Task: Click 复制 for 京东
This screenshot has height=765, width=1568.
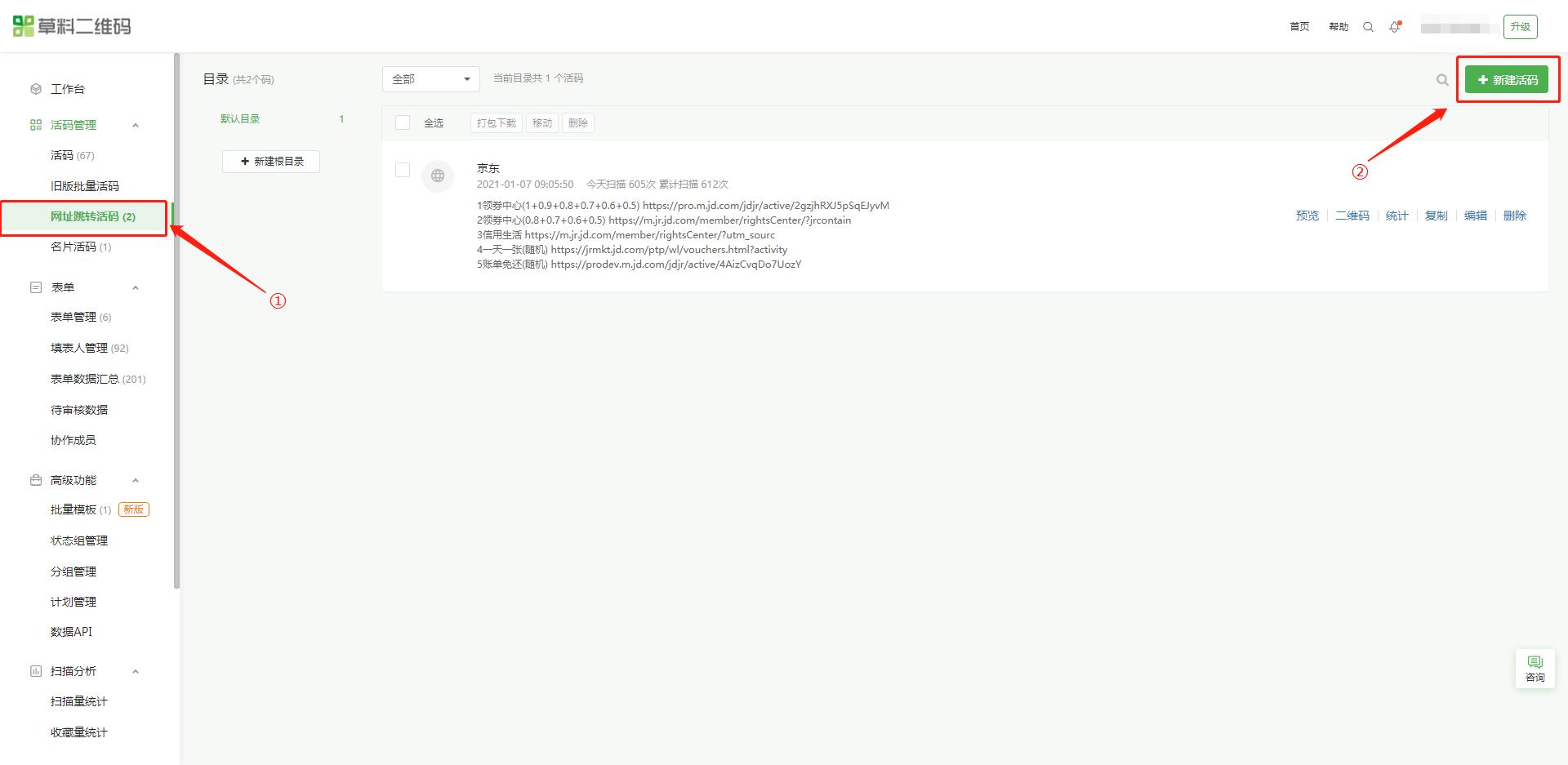Action: (x=1437, y=216)
